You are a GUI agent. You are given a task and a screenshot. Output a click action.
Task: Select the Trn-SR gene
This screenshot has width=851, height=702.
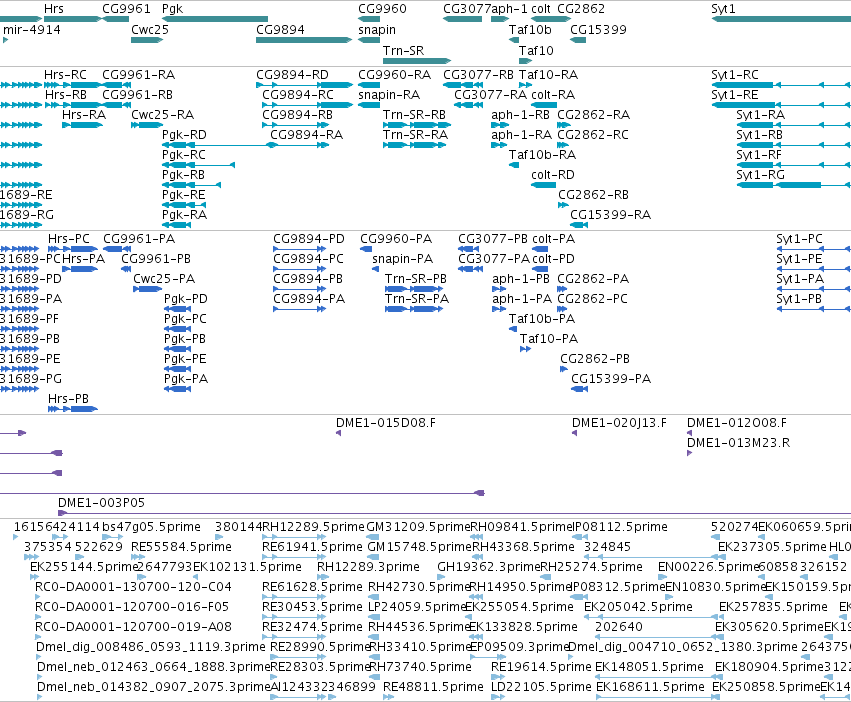point(417,60)
